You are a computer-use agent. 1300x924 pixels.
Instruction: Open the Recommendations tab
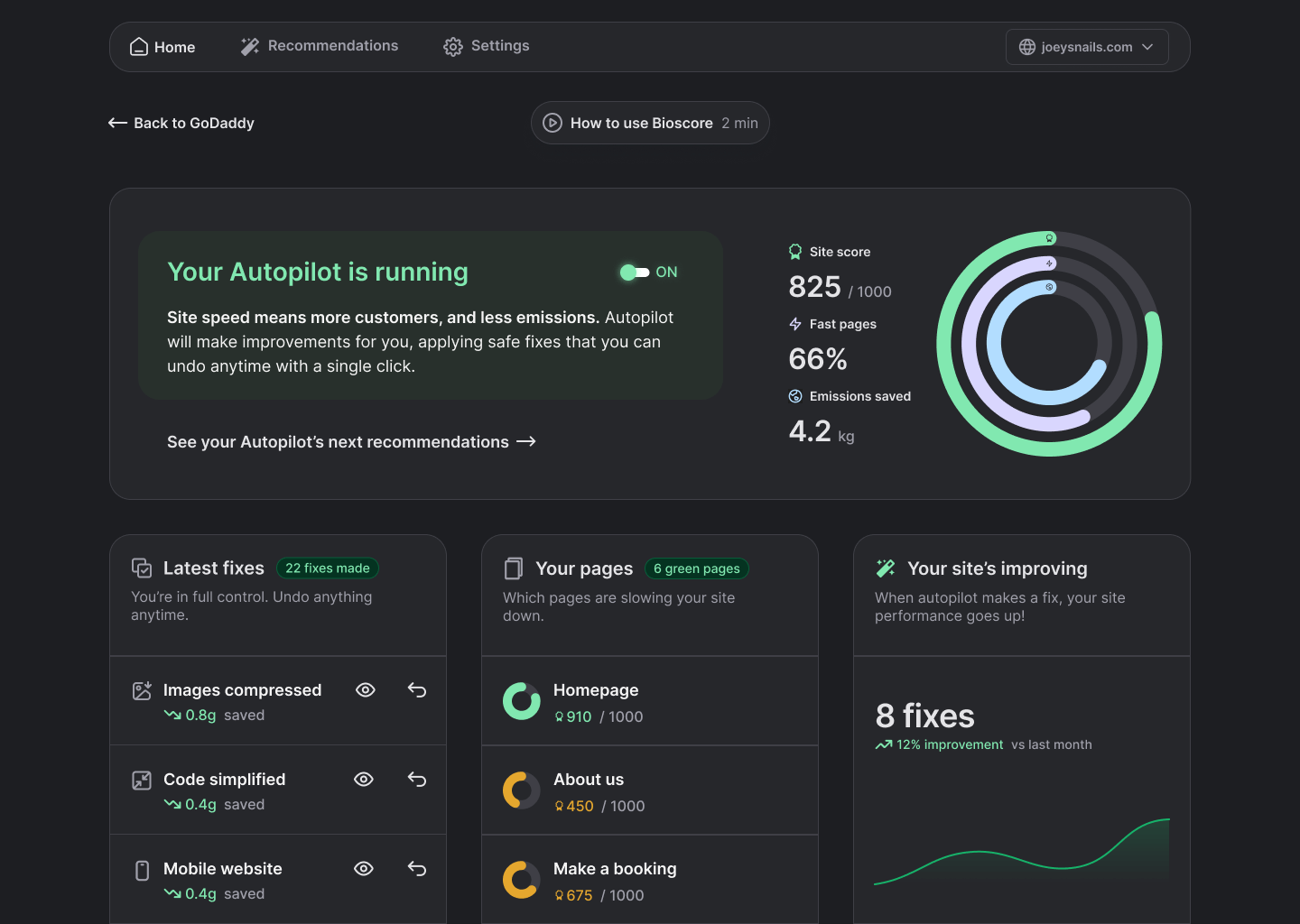point(319,46)
